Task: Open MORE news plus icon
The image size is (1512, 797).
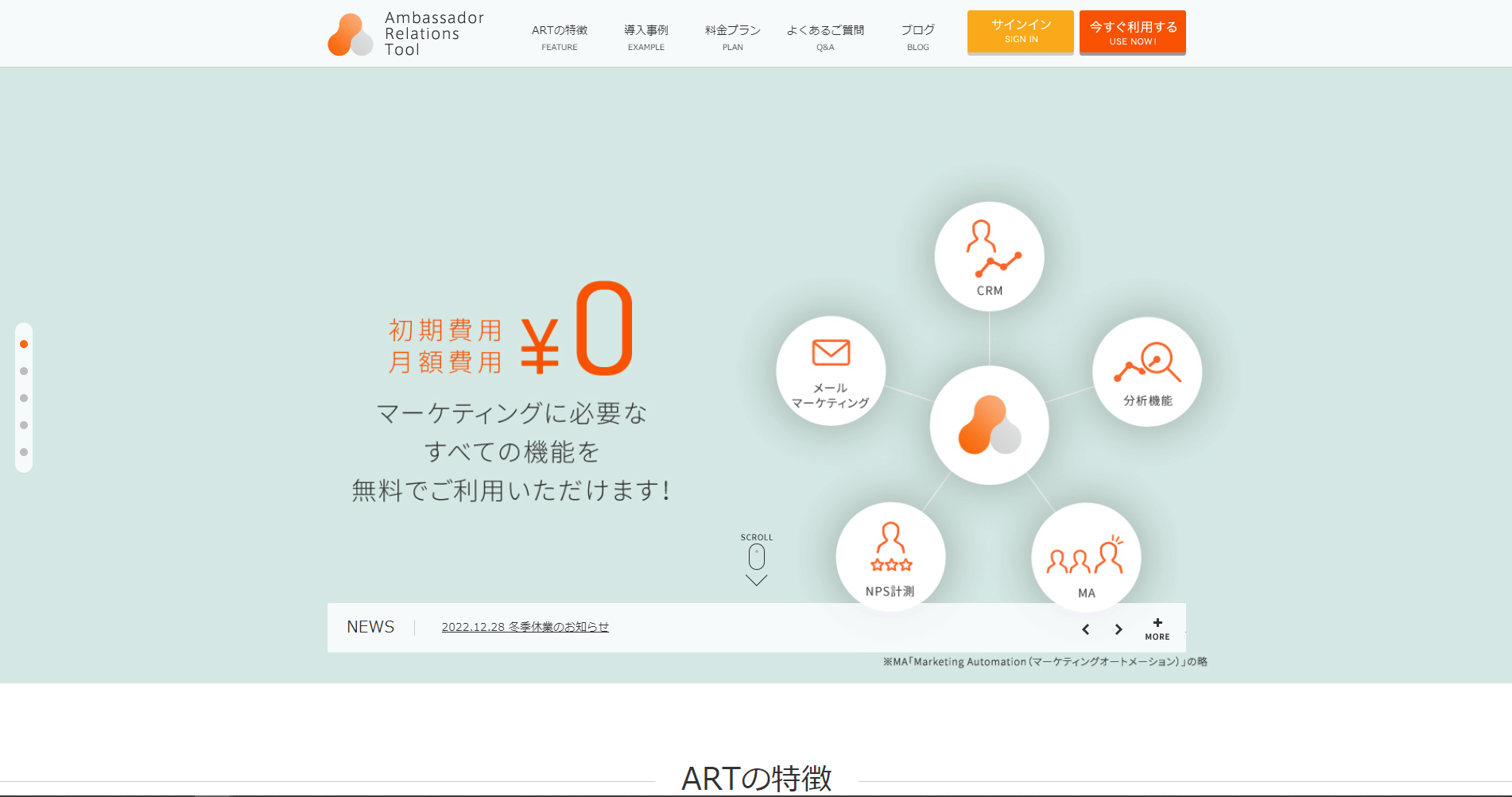Action: pos(1157,629)
